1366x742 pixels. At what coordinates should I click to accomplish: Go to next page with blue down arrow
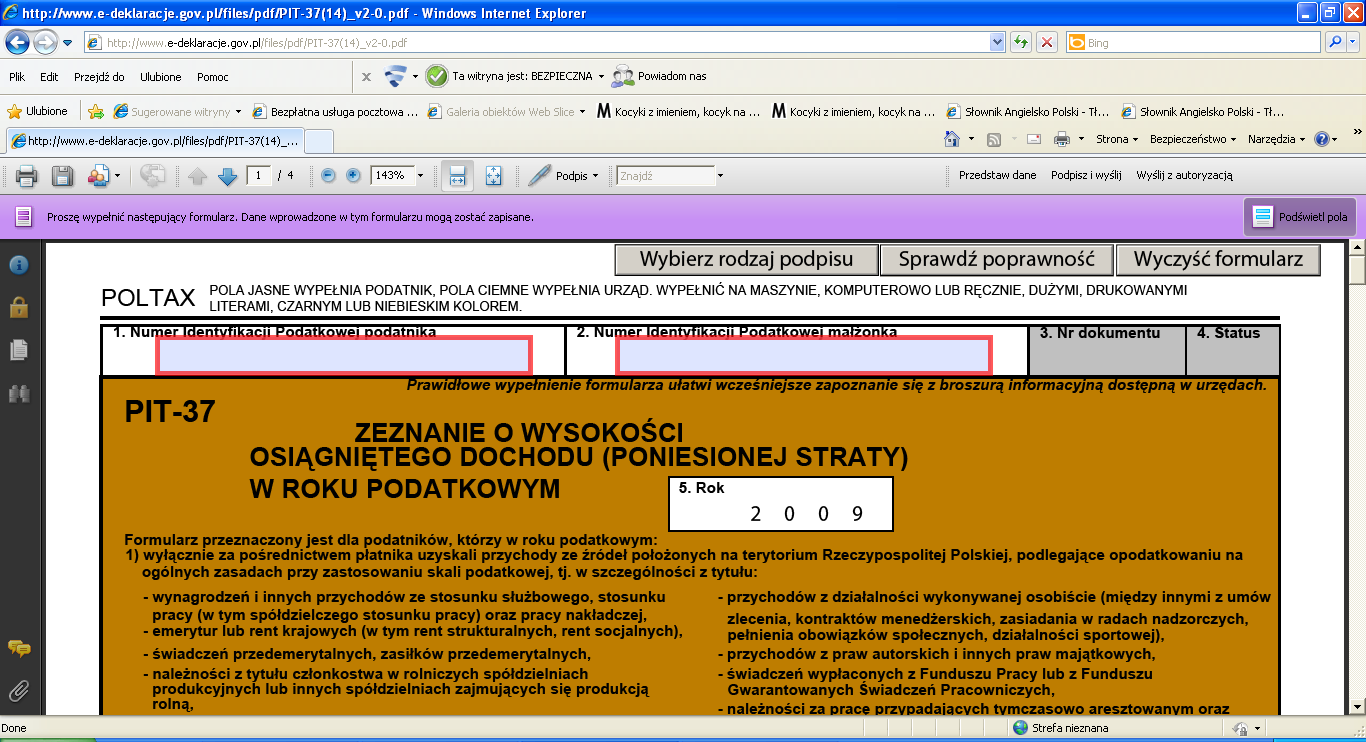coord(227,176)
